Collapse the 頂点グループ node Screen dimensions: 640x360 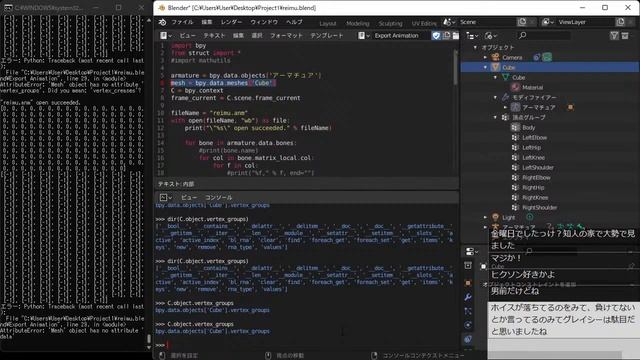(x=496, y=118)
